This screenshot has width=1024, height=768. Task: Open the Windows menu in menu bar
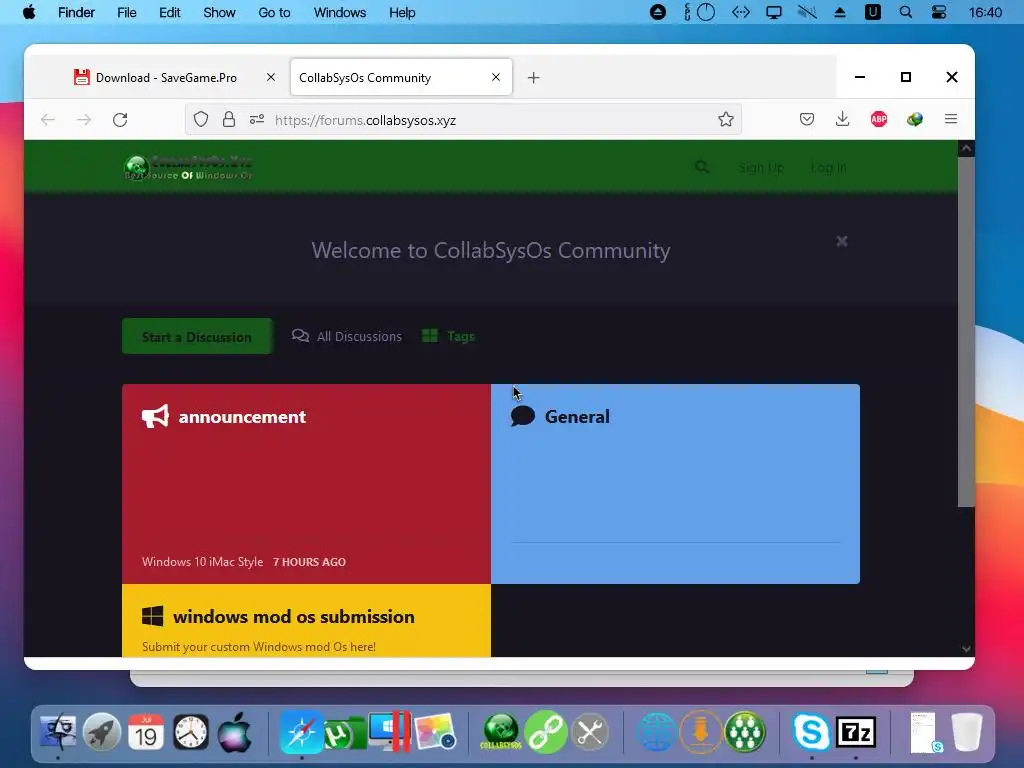(340, 12)
